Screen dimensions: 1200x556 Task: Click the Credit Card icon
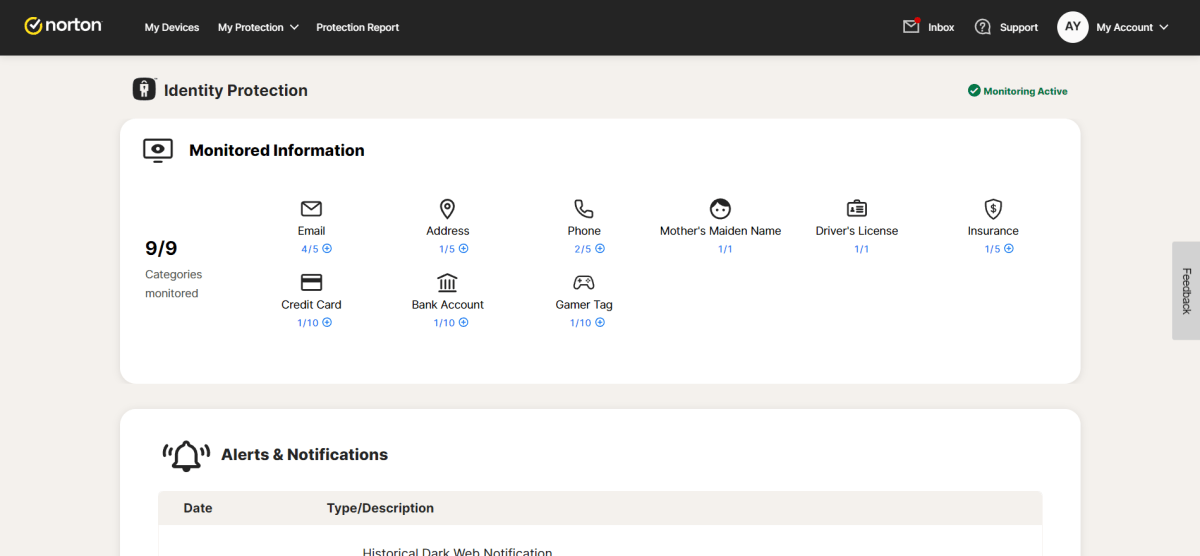pyautogui.click(x=311, y=282)
